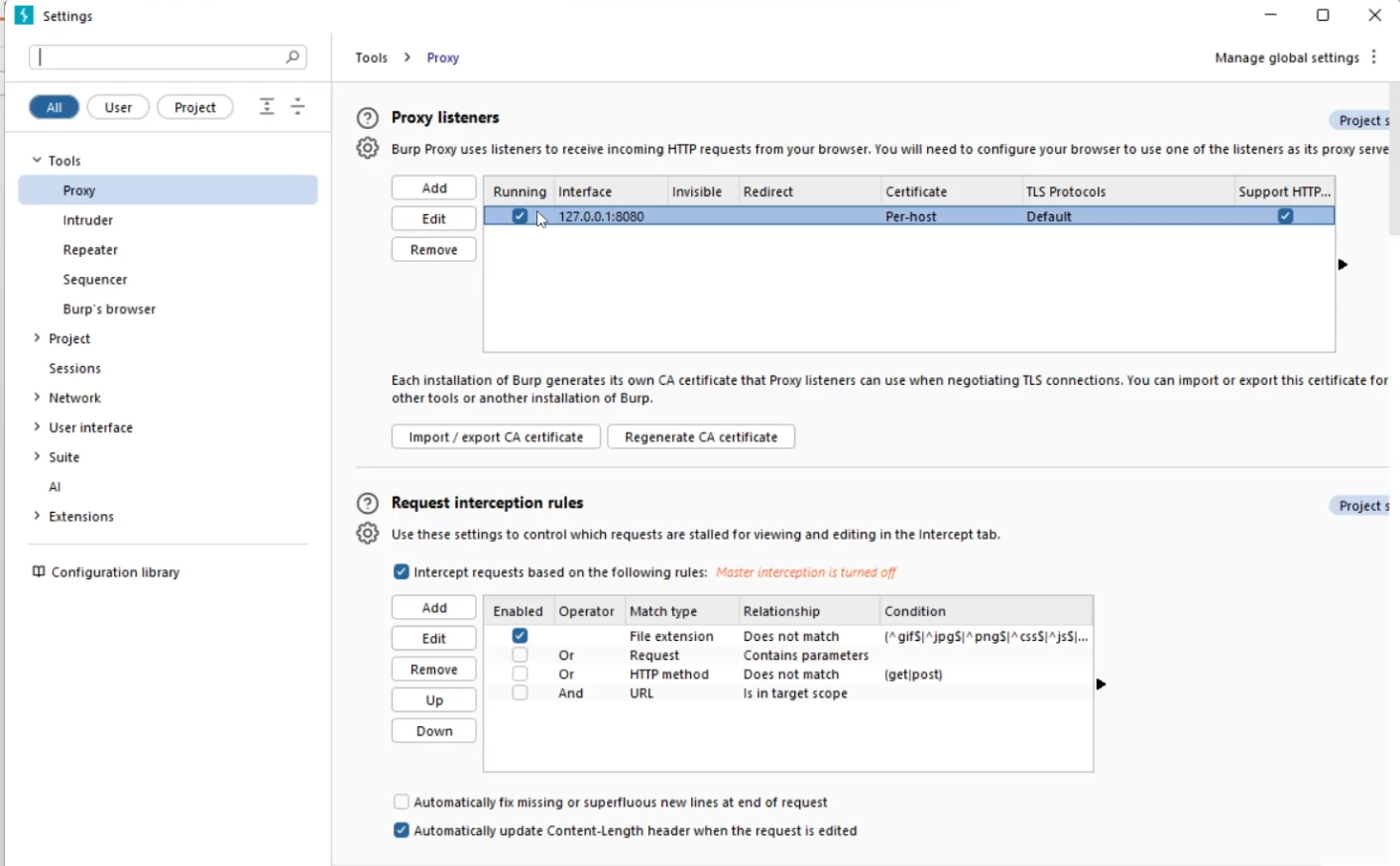Click the expand all settings icon
Viewport: 1400px width, 866px height.
pos(267,107)
